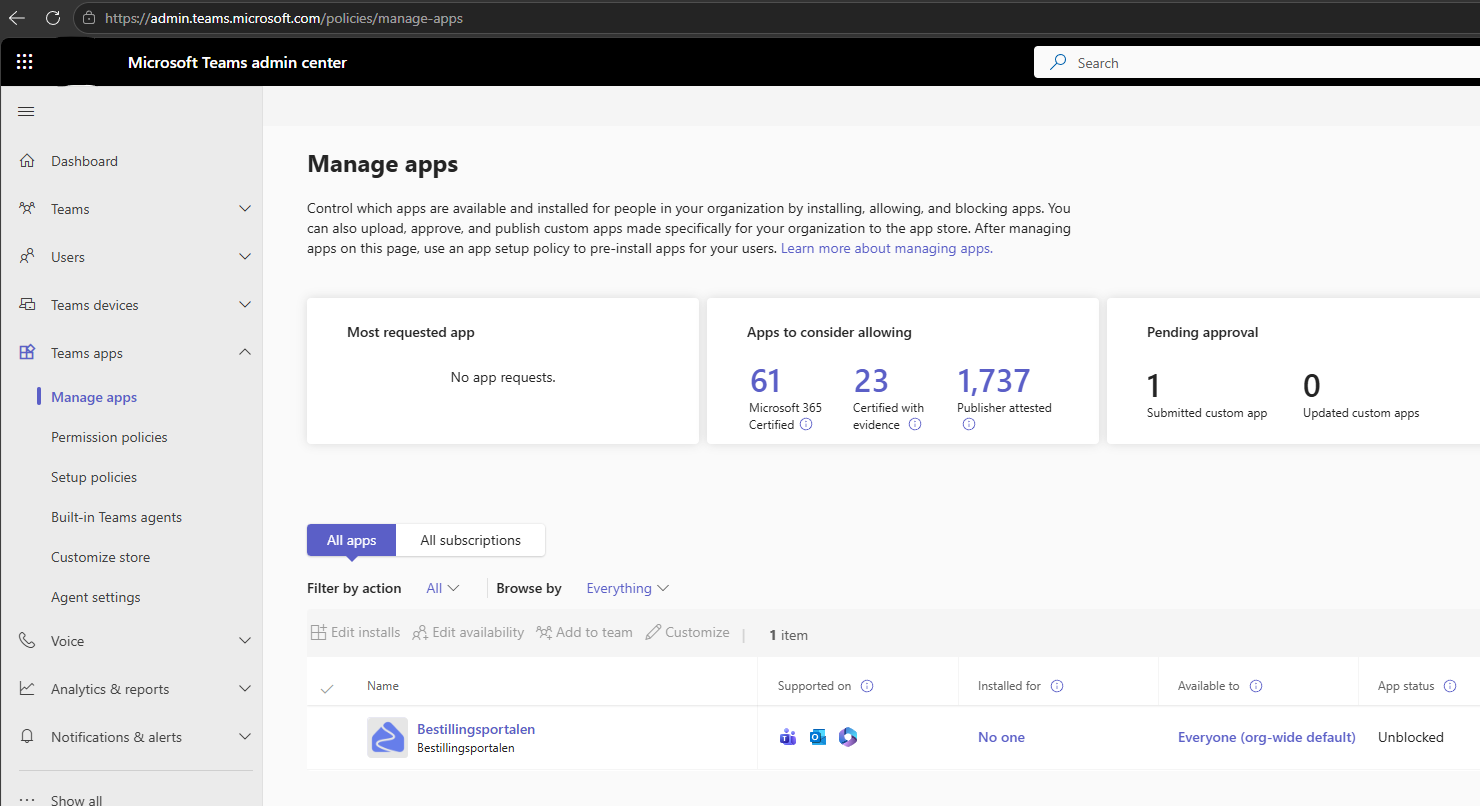Screen dimensions: 1480x806
Task: Click the Bestillingsportalen app logo thumbnail
Action: (x=387, y=737)
